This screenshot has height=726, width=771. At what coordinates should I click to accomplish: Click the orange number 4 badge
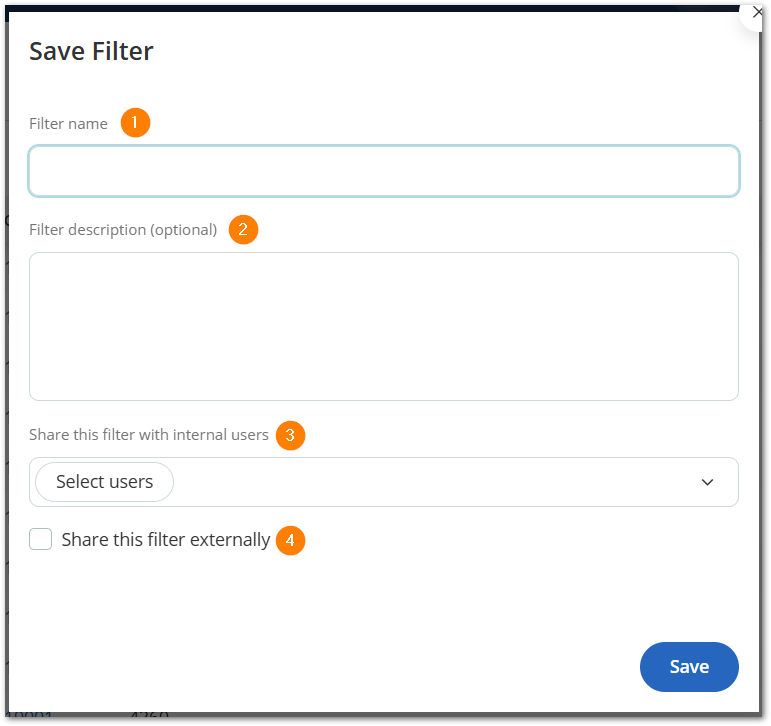click(x=290, y=540)
